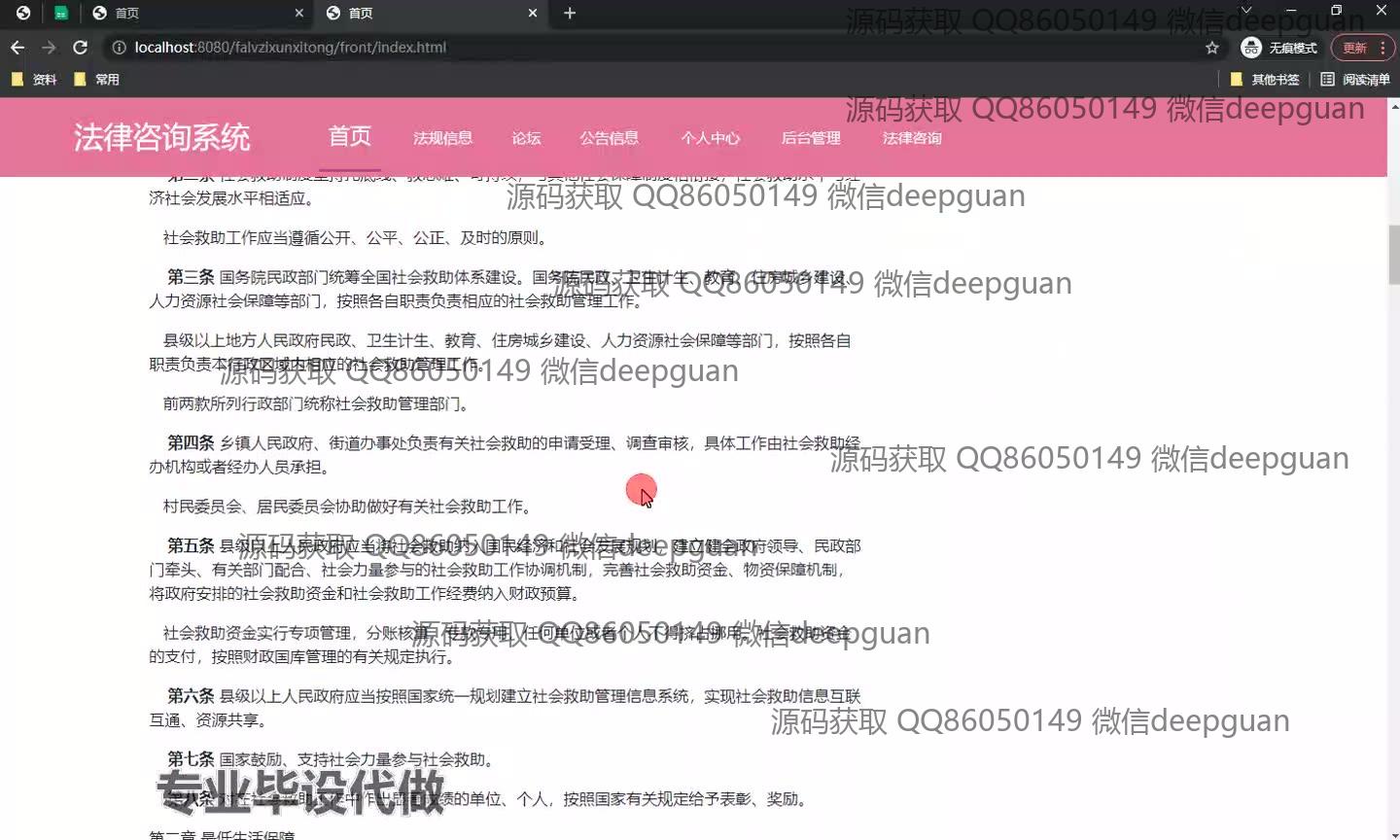Expand the 常用 bookmarks folder

click(x=97, y=80)
